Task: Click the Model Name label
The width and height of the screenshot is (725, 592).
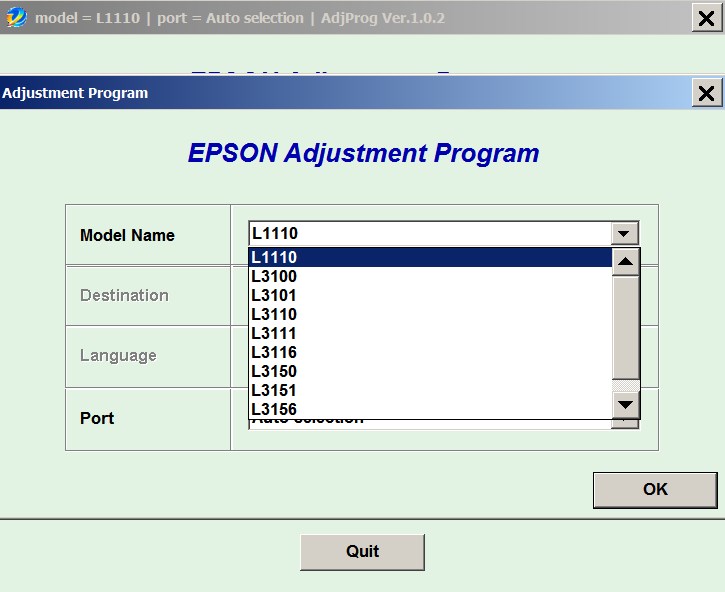Action: click(127, 235)
